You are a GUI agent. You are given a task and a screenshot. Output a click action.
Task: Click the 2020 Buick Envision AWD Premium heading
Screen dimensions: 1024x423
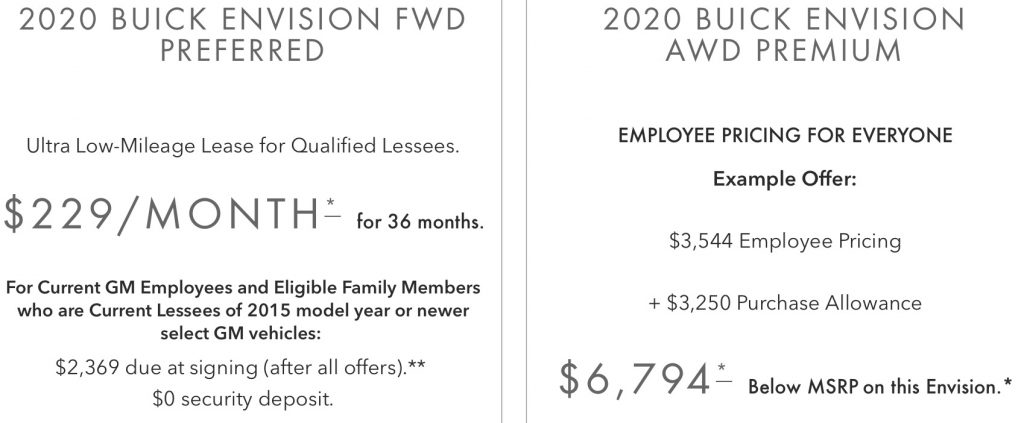click(783, 35)
